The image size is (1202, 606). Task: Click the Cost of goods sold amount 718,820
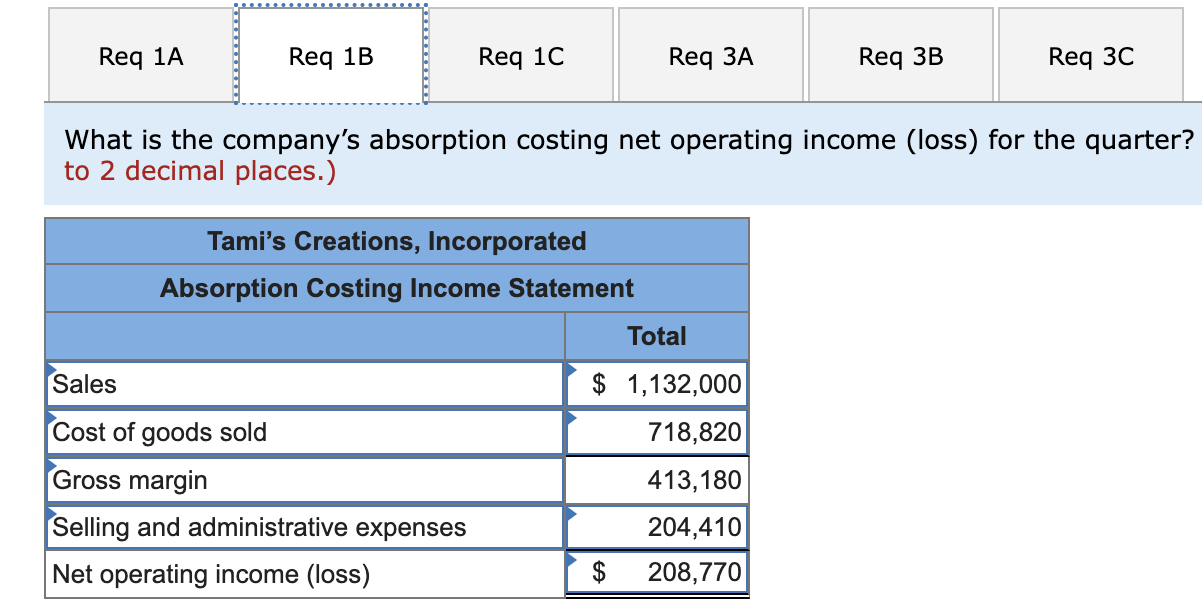tap(657, 432)
